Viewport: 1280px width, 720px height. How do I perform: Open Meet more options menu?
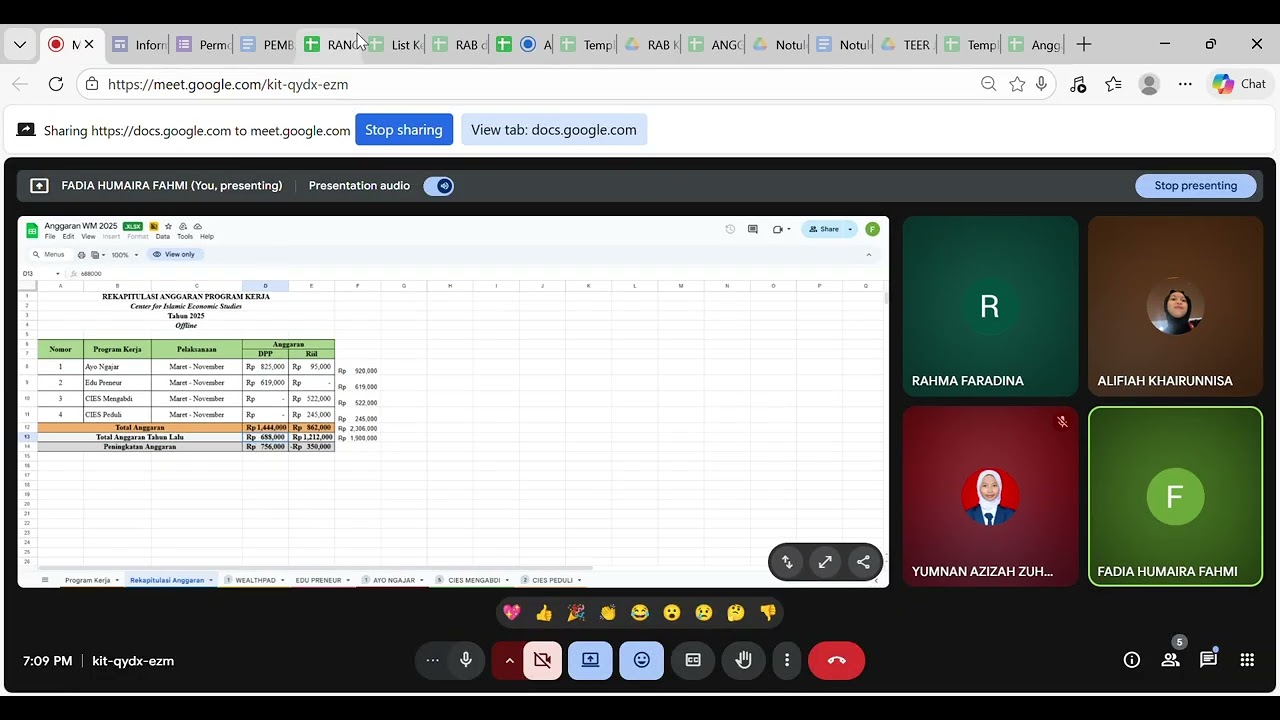(787, 660)
